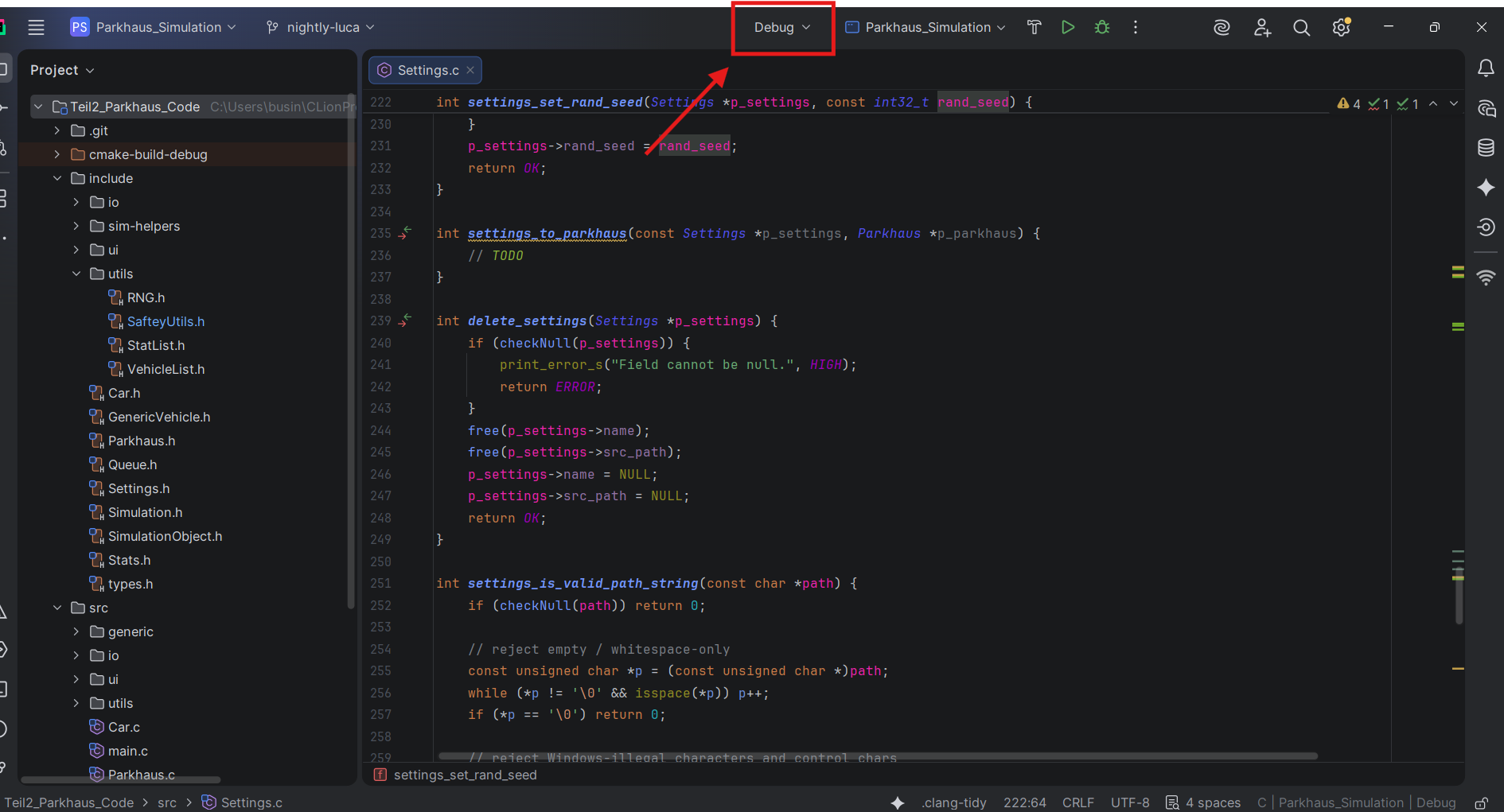Open the More Actions menu in the toolbar
Viewport: 1504px width, 812px height.
(1136, 27)
